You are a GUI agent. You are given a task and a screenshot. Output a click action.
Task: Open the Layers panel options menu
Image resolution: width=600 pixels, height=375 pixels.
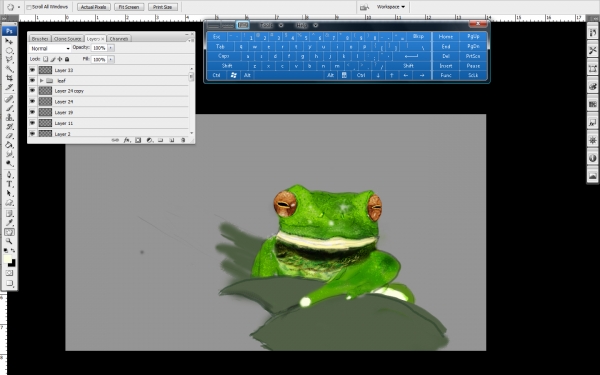tap(190, 40)
